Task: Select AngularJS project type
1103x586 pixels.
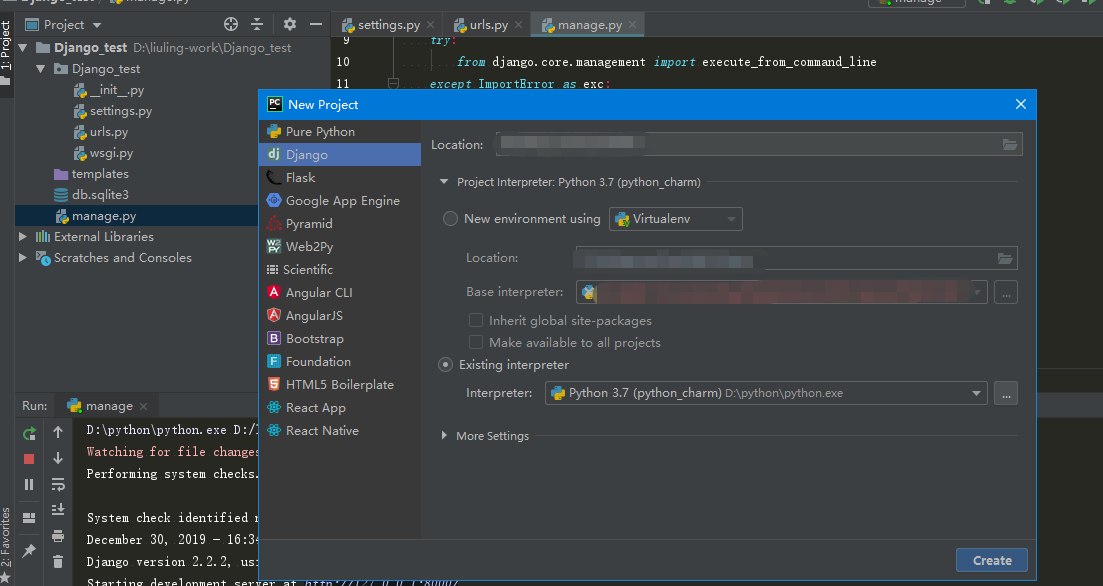Action: click(340, 316)
